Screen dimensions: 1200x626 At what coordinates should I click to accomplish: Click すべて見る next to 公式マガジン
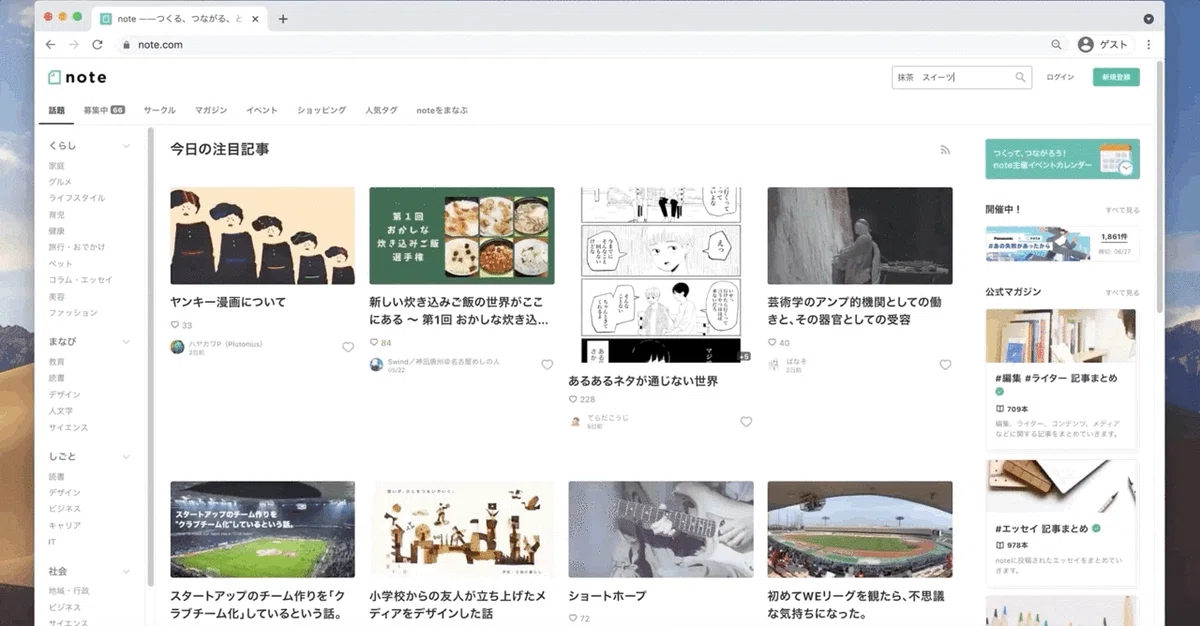(1122, 292)
